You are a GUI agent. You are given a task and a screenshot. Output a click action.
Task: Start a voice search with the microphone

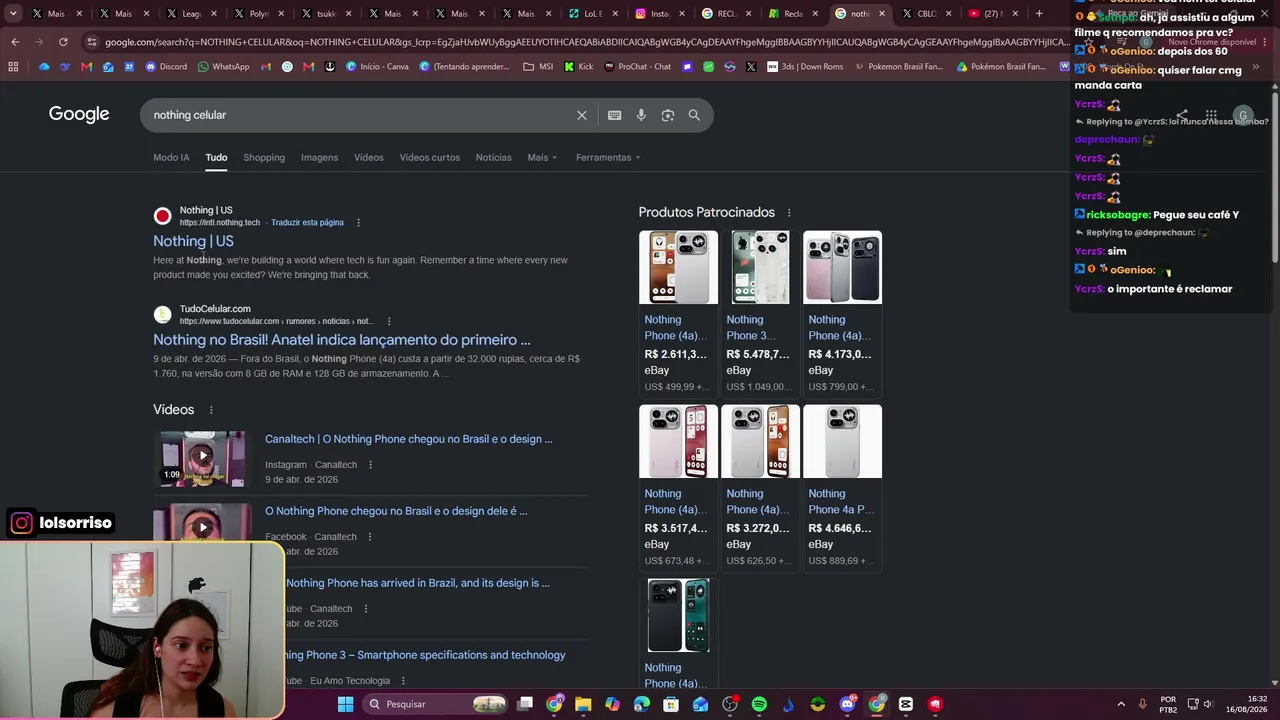pos(641,115)
